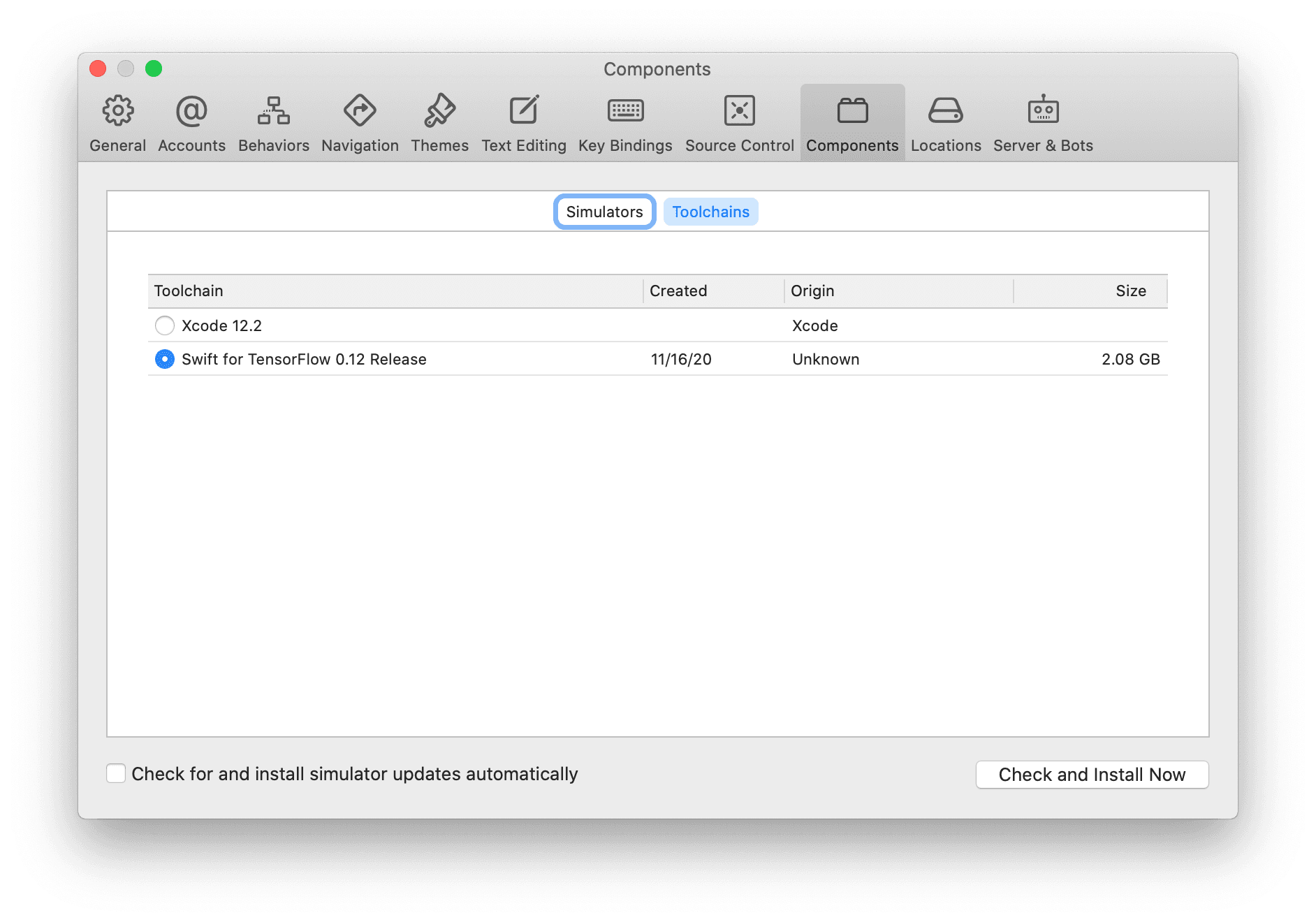Viewport: 1316px width, 922px height.
Task: Switch to the Simulators tab
Action: 604,212
